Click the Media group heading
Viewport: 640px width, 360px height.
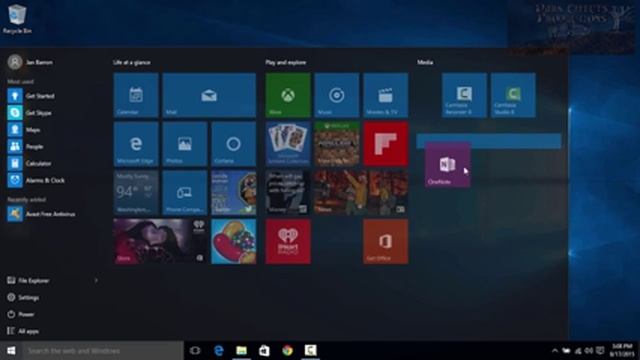(425, 62)
